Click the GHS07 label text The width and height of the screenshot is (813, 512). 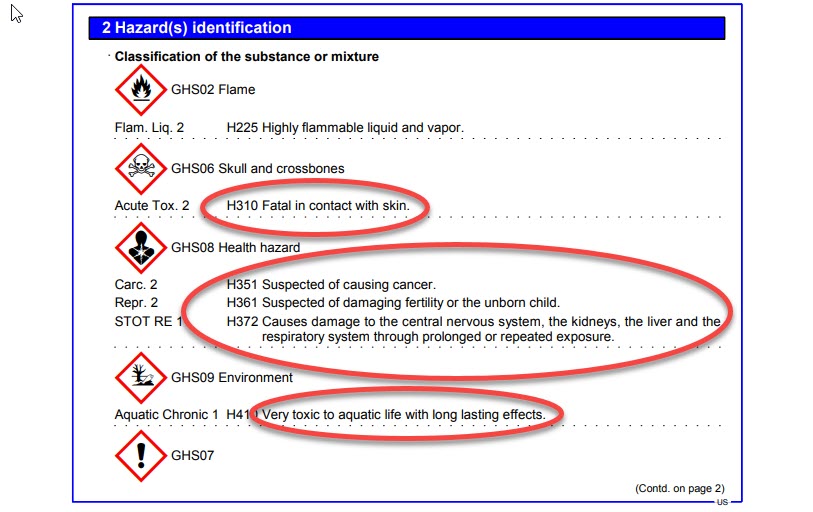coord(189,455)
